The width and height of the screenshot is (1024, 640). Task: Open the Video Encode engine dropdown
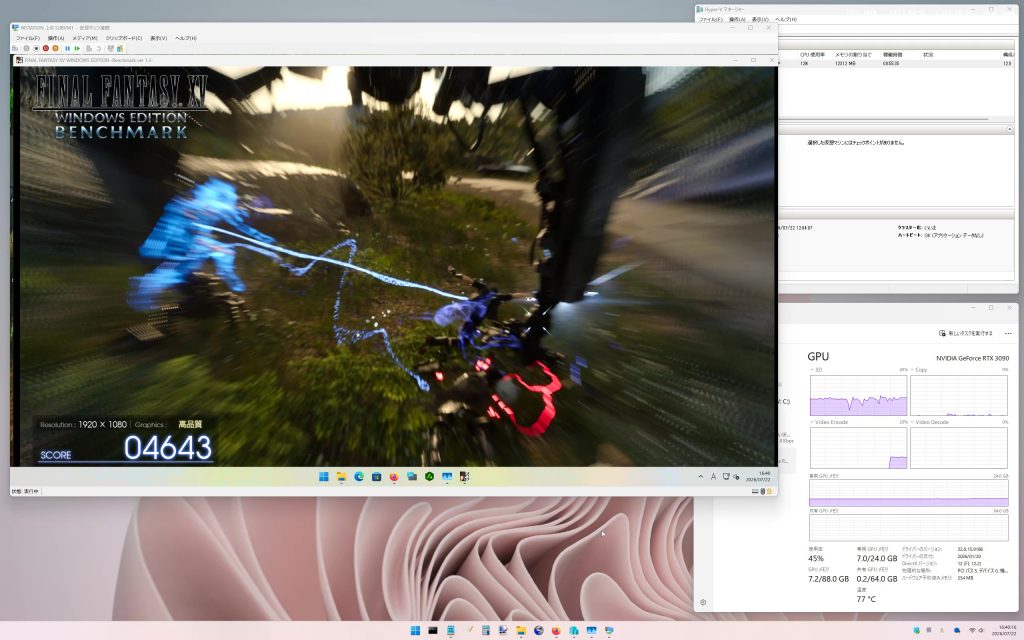click(829, 422)
